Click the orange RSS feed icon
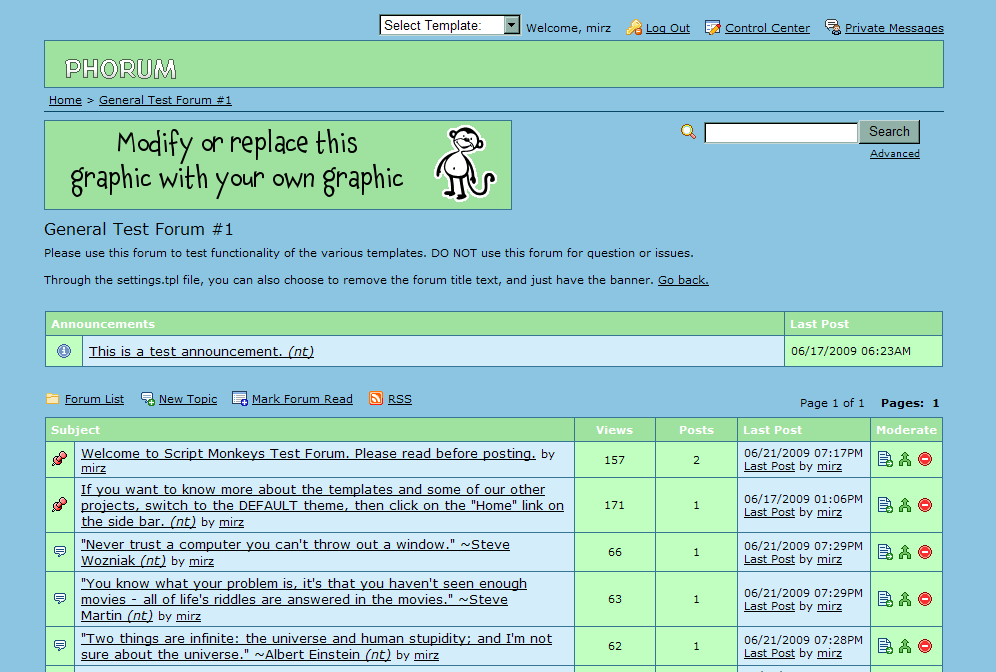This screenshot has width=996, height=672. tap(376, 398)
